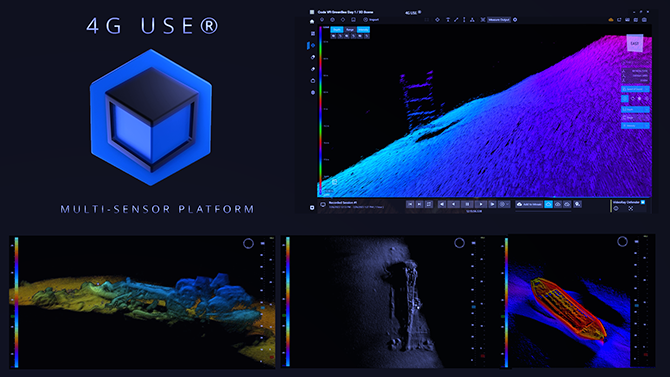Toggle the highlighted cloud icon in playback bar

548,204
